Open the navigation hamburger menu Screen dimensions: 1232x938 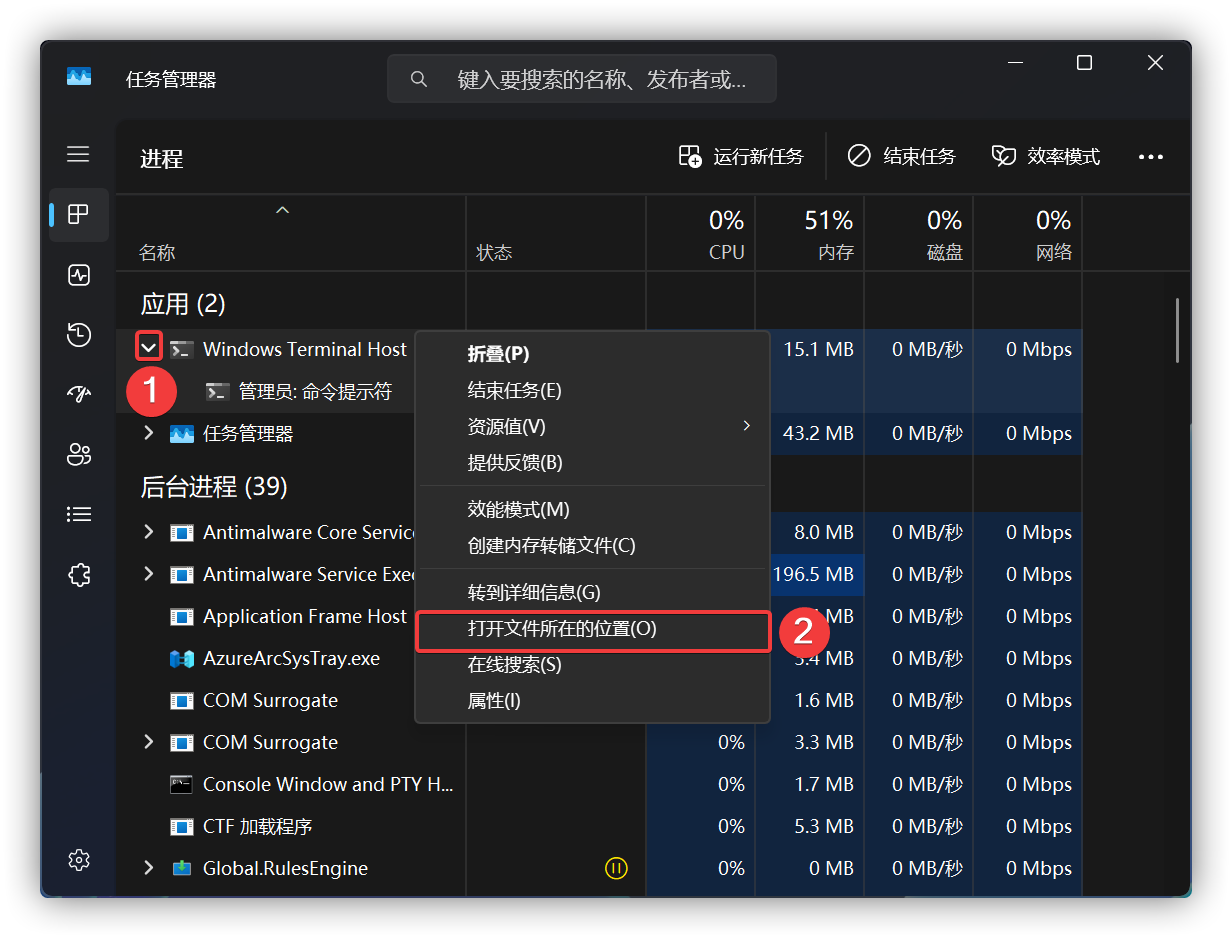point(78,154)
